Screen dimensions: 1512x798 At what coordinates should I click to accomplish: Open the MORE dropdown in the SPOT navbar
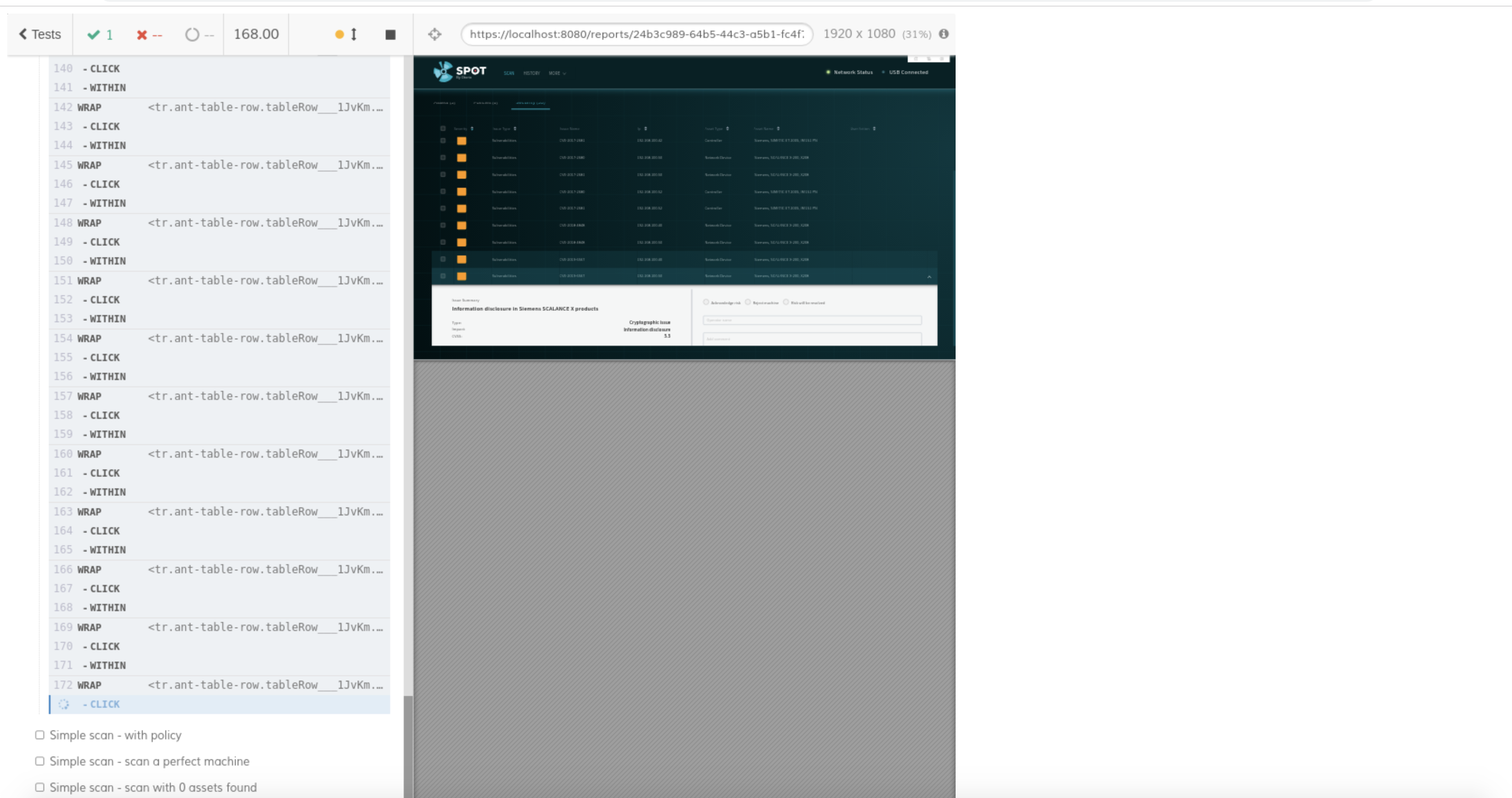556,73
